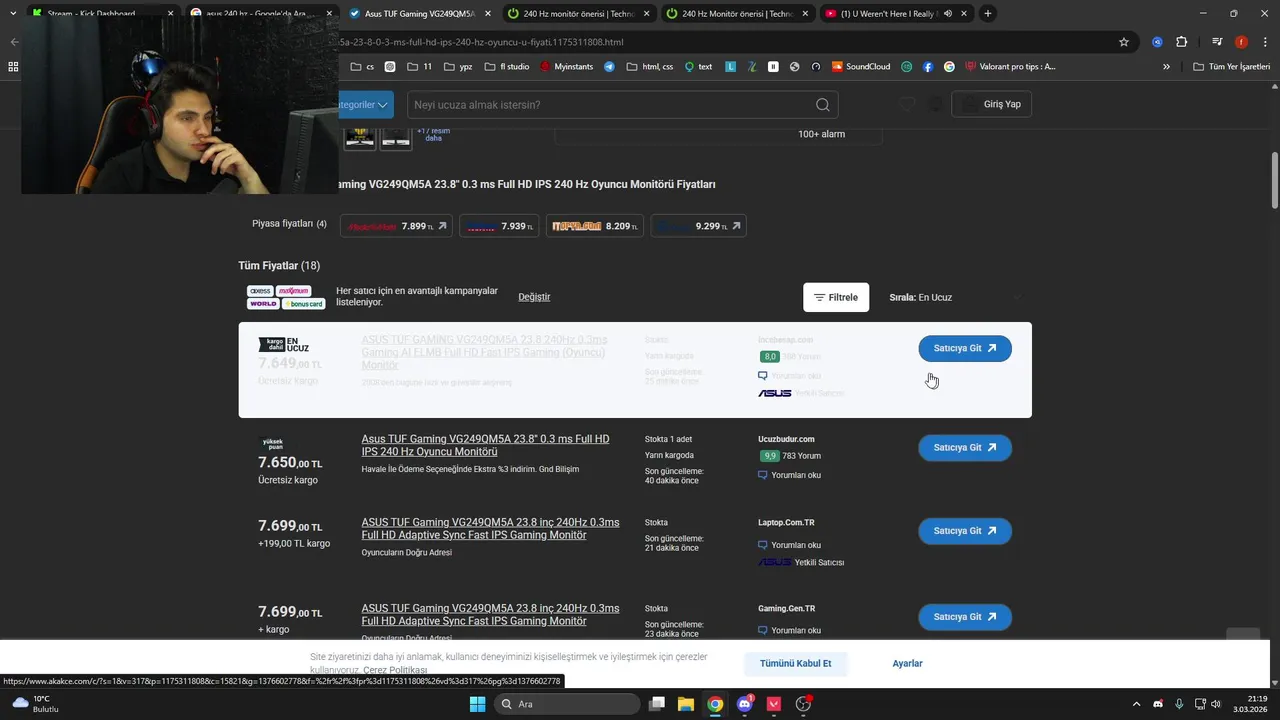Open File Explorer from the taskbar
This screenshot has width=1280, height=720.
click(686, 704)
